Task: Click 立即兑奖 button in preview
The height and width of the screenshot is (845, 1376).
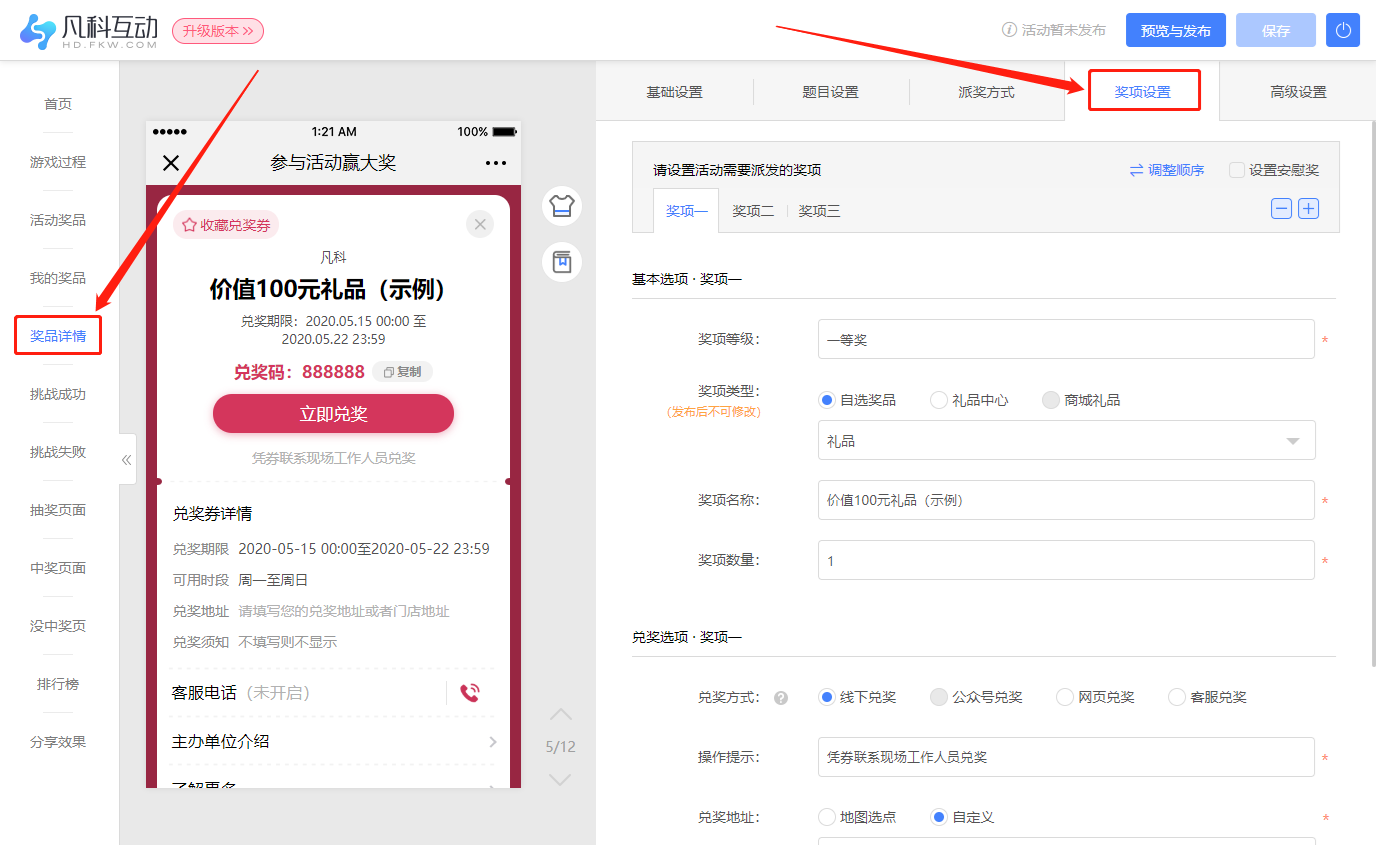Action: tap(333, 414)
